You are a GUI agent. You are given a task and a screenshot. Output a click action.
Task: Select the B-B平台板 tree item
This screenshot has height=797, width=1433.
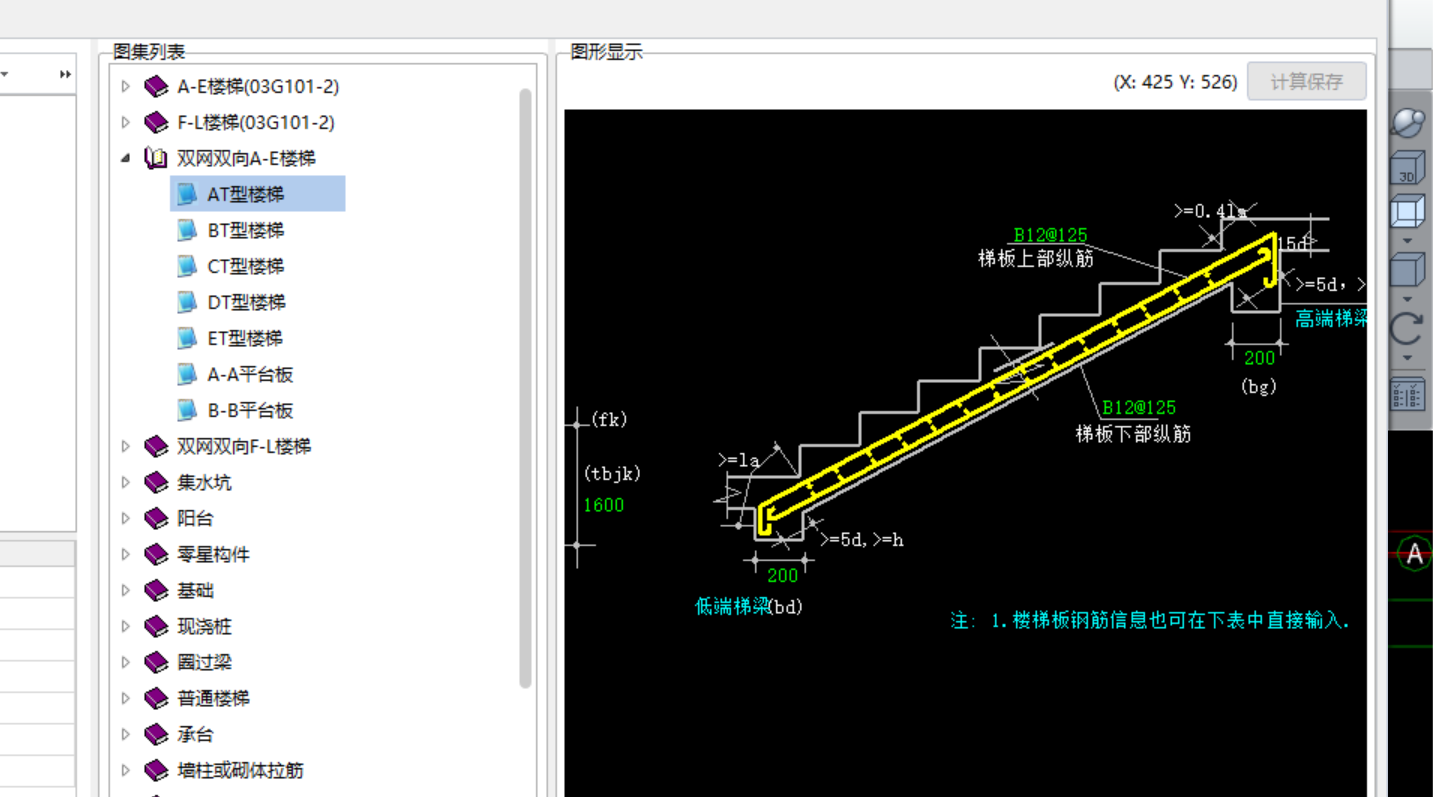click(250, 411)
